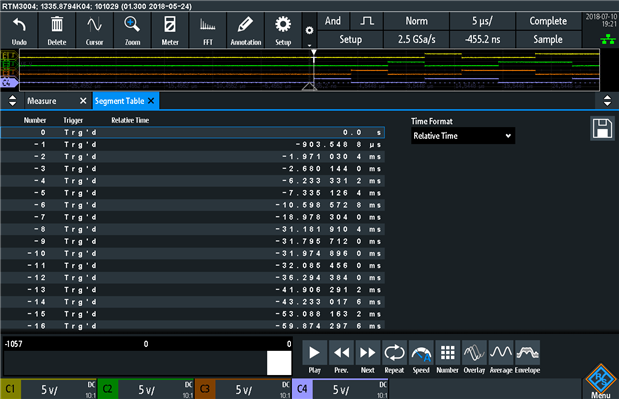Toggle Repeat playback
The height and width of the screenshot is (399, 619).
pos(394,357)
